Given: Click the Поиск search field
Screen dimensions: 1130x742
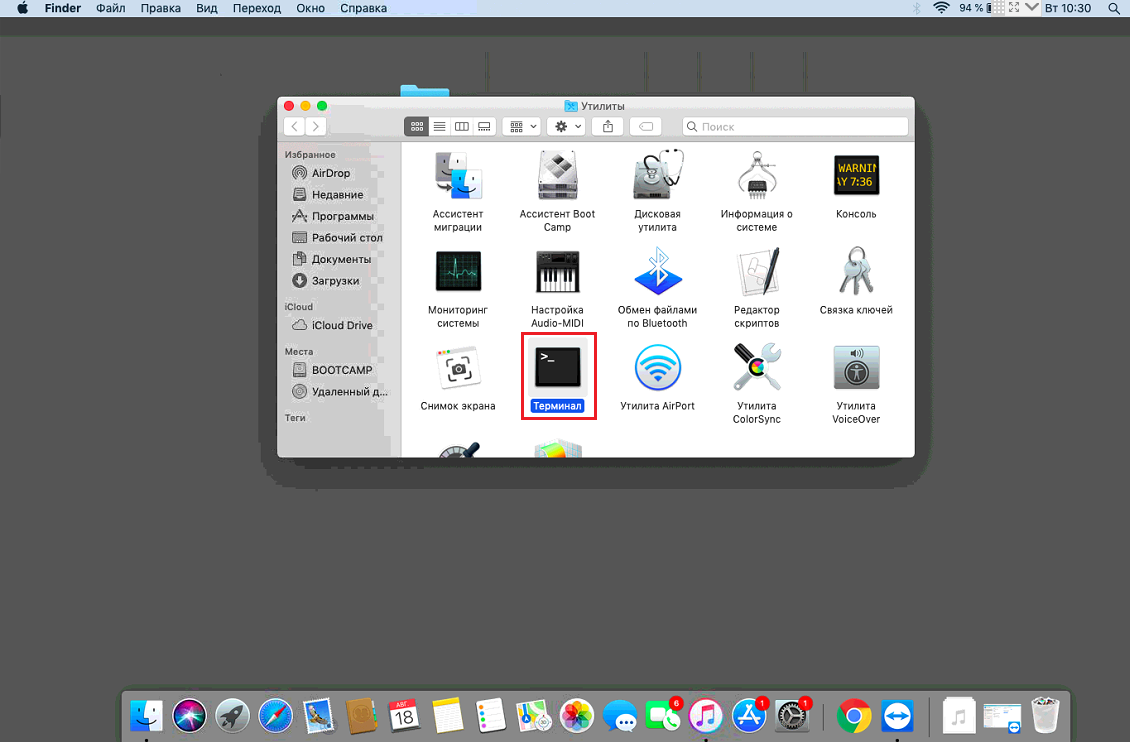Looking at the screenshot, I should pos(796,127).
